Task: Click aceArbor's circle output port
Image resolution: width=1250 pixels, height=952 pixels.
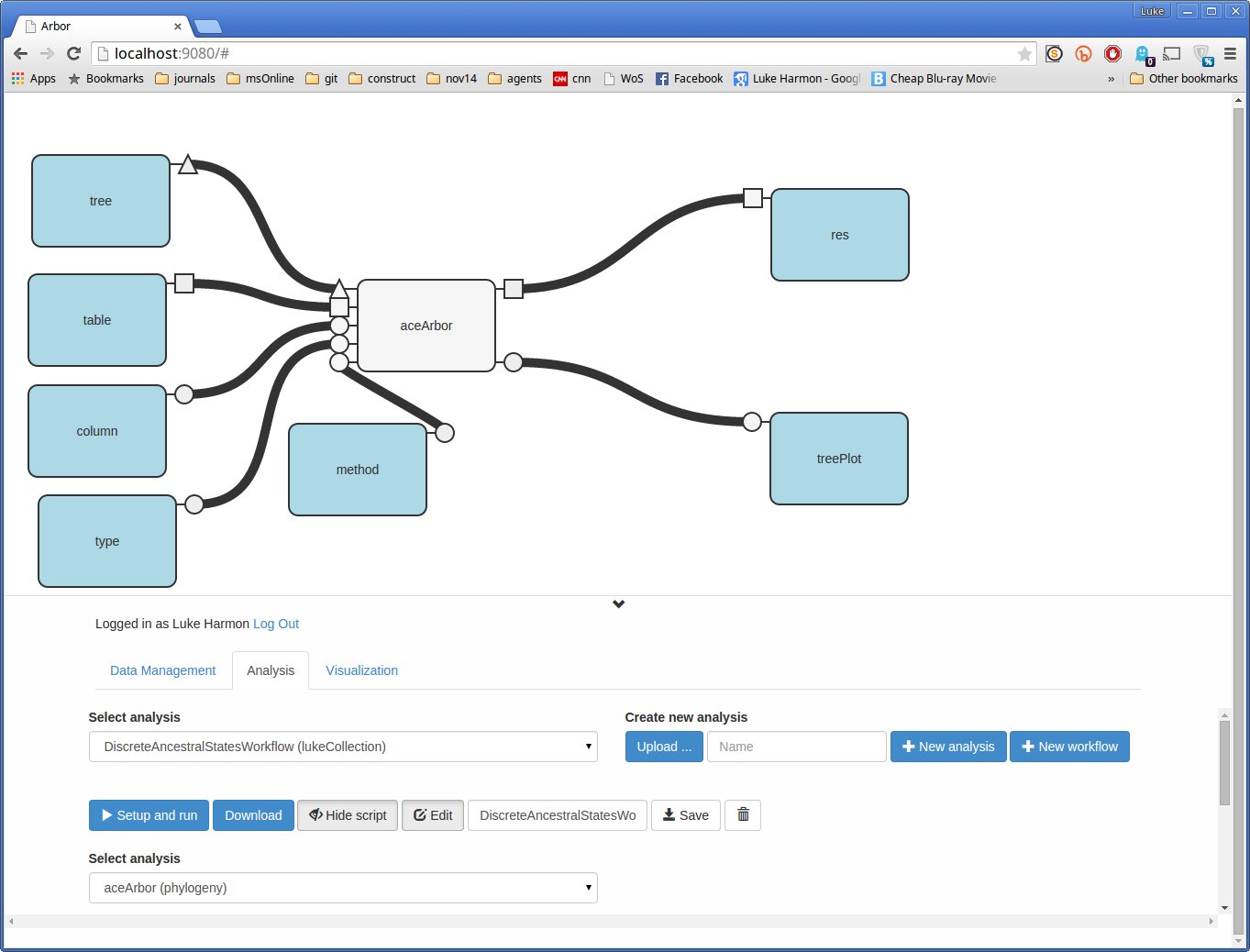Action: point(514,362)
